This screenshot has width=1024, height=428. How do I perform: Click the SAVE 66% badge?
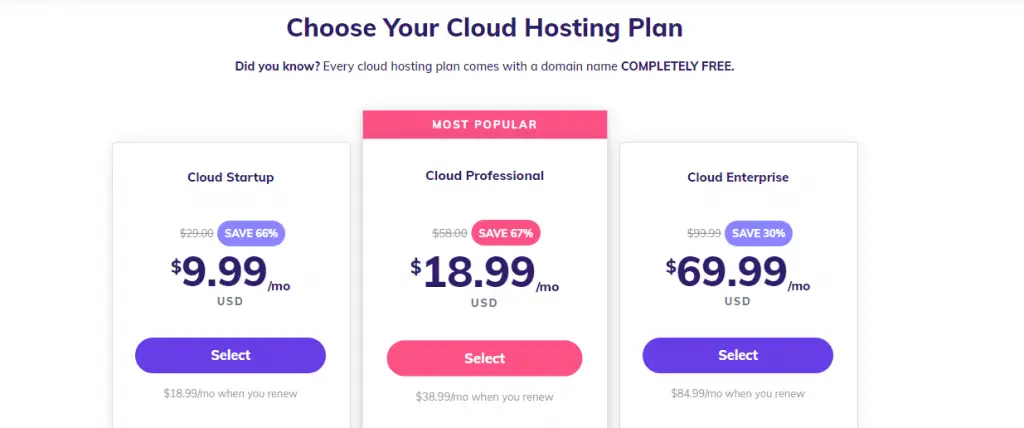pos(251,233)
